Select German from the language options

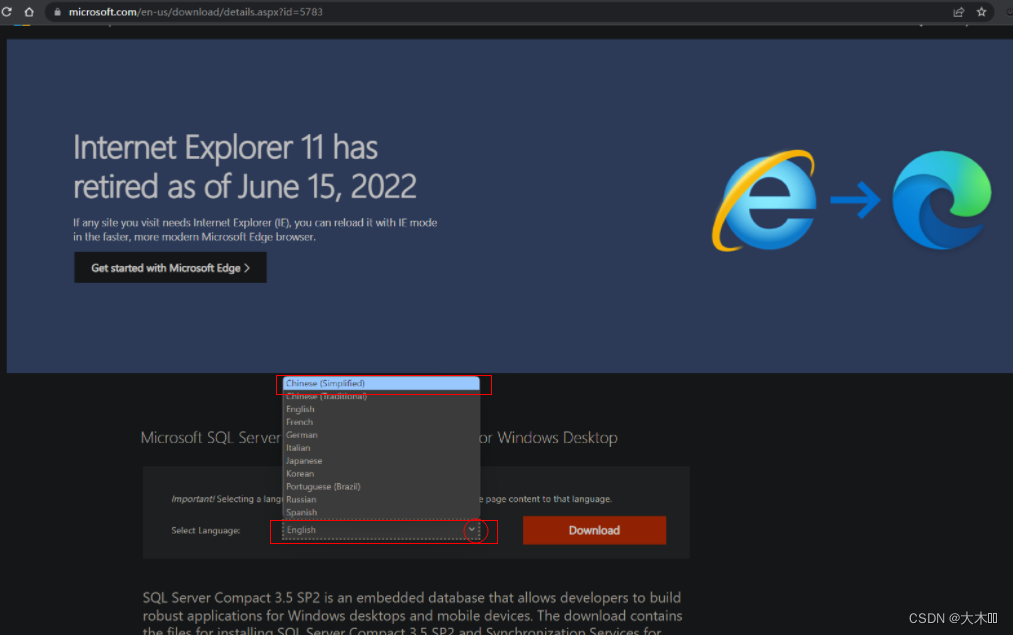(381, 435)
